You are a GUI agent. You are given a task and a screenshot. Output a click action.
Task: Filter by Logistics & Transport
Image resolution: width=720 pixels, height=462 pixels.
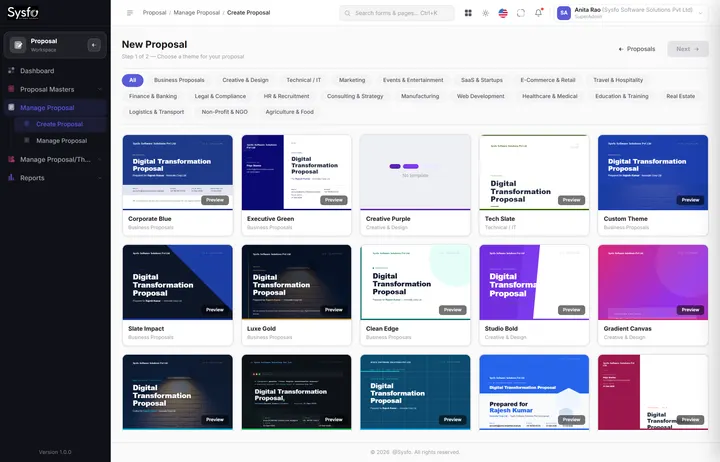pos(156,112)
